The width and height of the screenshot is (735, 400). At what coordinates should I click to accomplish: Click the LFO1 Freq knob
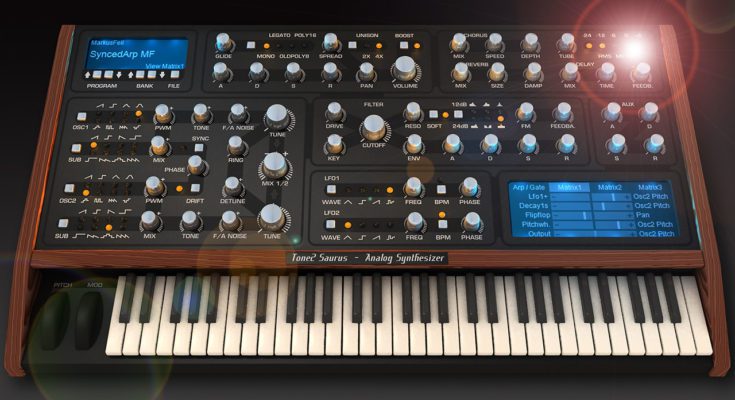coord(412,185)
